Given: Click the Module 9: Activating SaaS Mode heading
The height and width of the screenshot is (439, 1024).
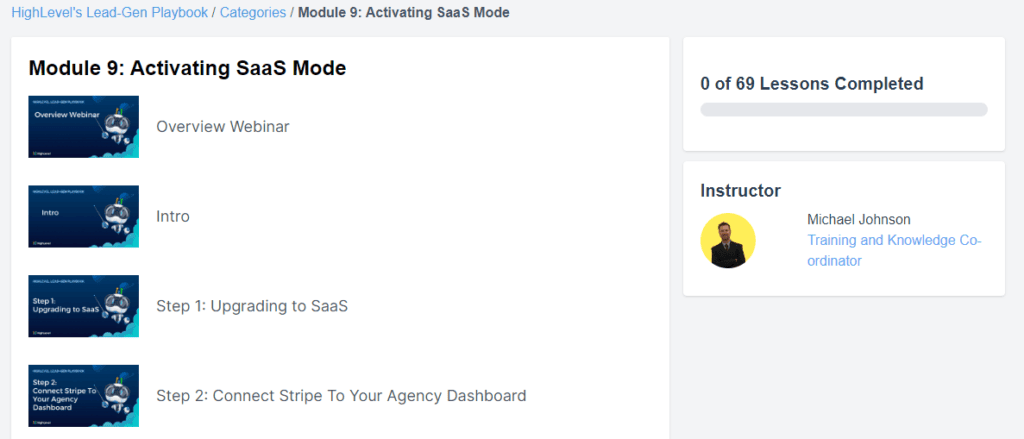Looking at the screenshot, I should [187, 68].
